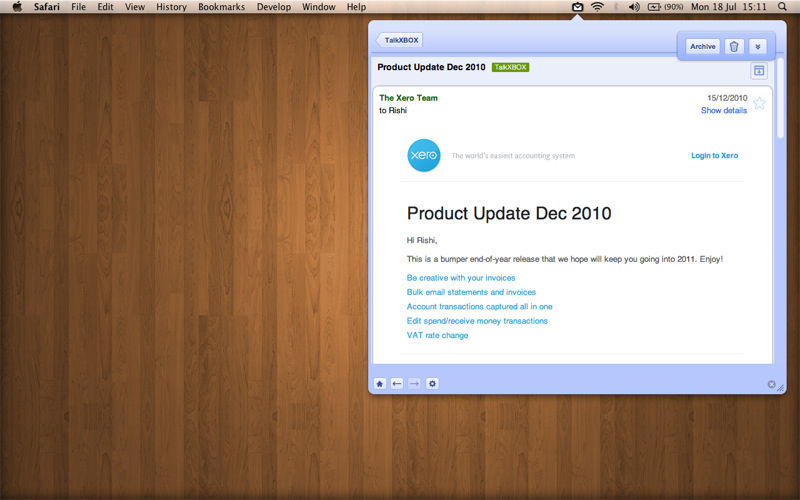Viewport: 800px width, 500px height.
Task: Click the forward arrow in bottom toolbar
Action: (414, 384)
